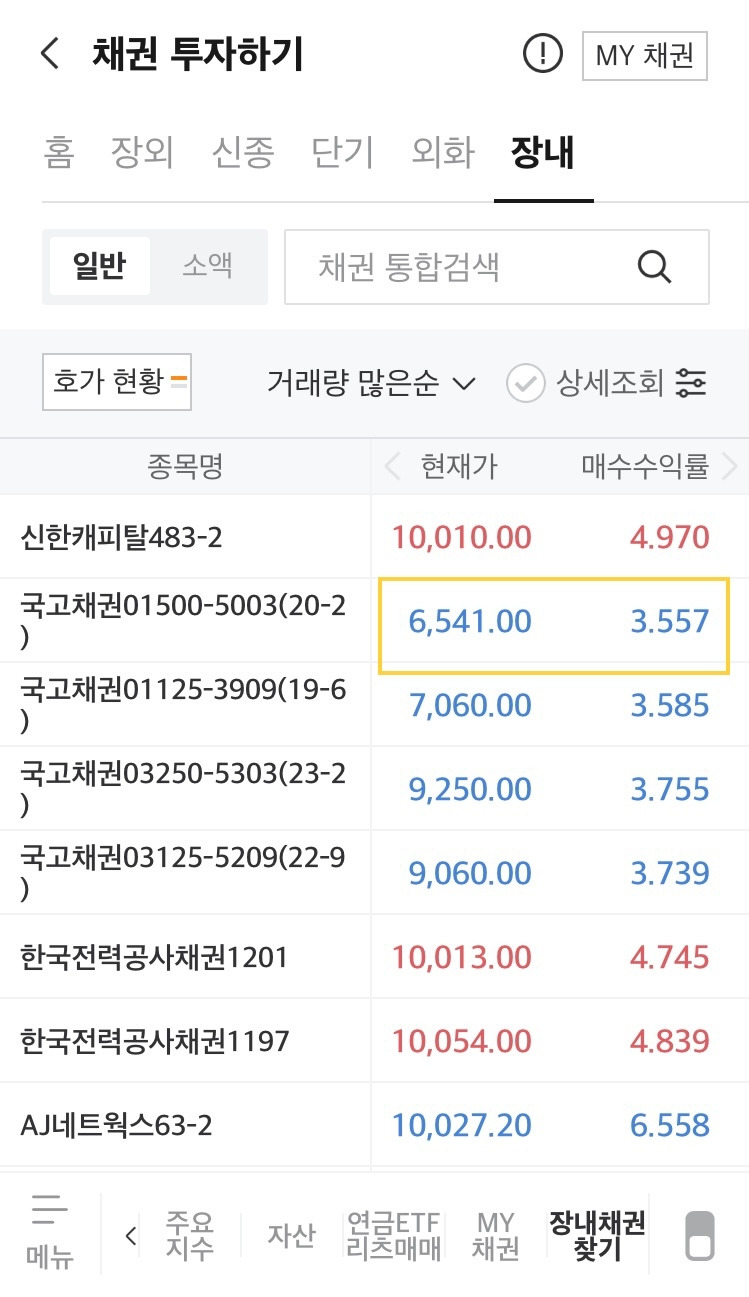The image size is (749, 1297).
Task: Expand the 거래량 많은순 sort dropdown
Action: click(x=370, y=383)
